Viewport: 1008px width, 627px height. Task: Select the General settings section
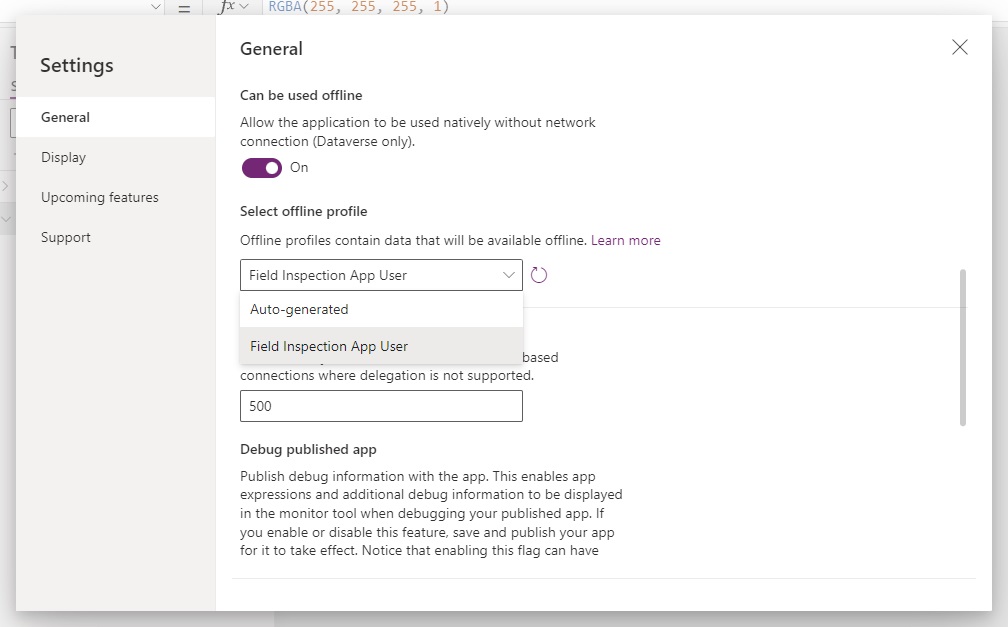click(65, 117)
